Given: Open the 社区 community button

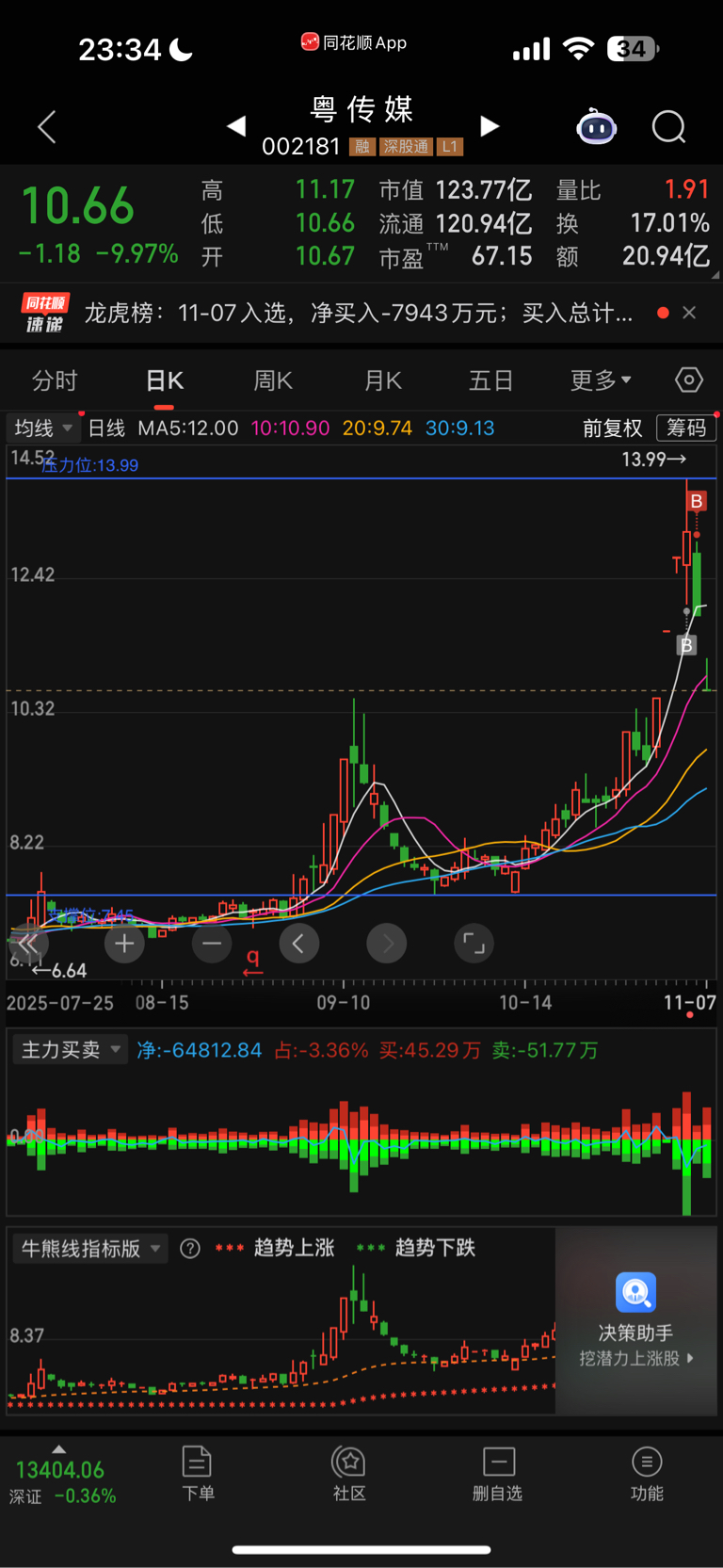Looking at the screenshot, I should click(x=349, y=1474).
